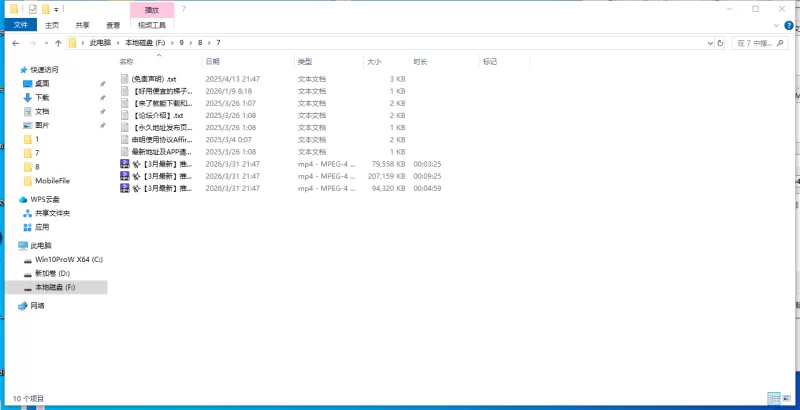The height and width of the screenshot is (410, 800).
Task: Sort by the 时长 column header
Action: (x=443, y=62)
